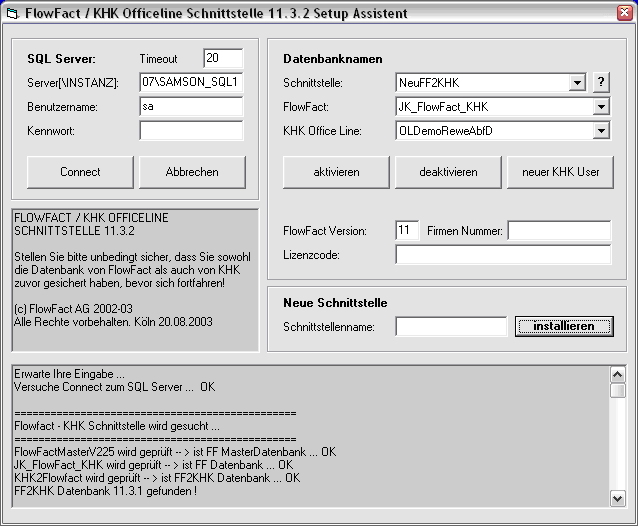The height and width of the screenshot is (526, 638).
Task: Focus the Server\INSTANZ input field
Action: point(191,83)
